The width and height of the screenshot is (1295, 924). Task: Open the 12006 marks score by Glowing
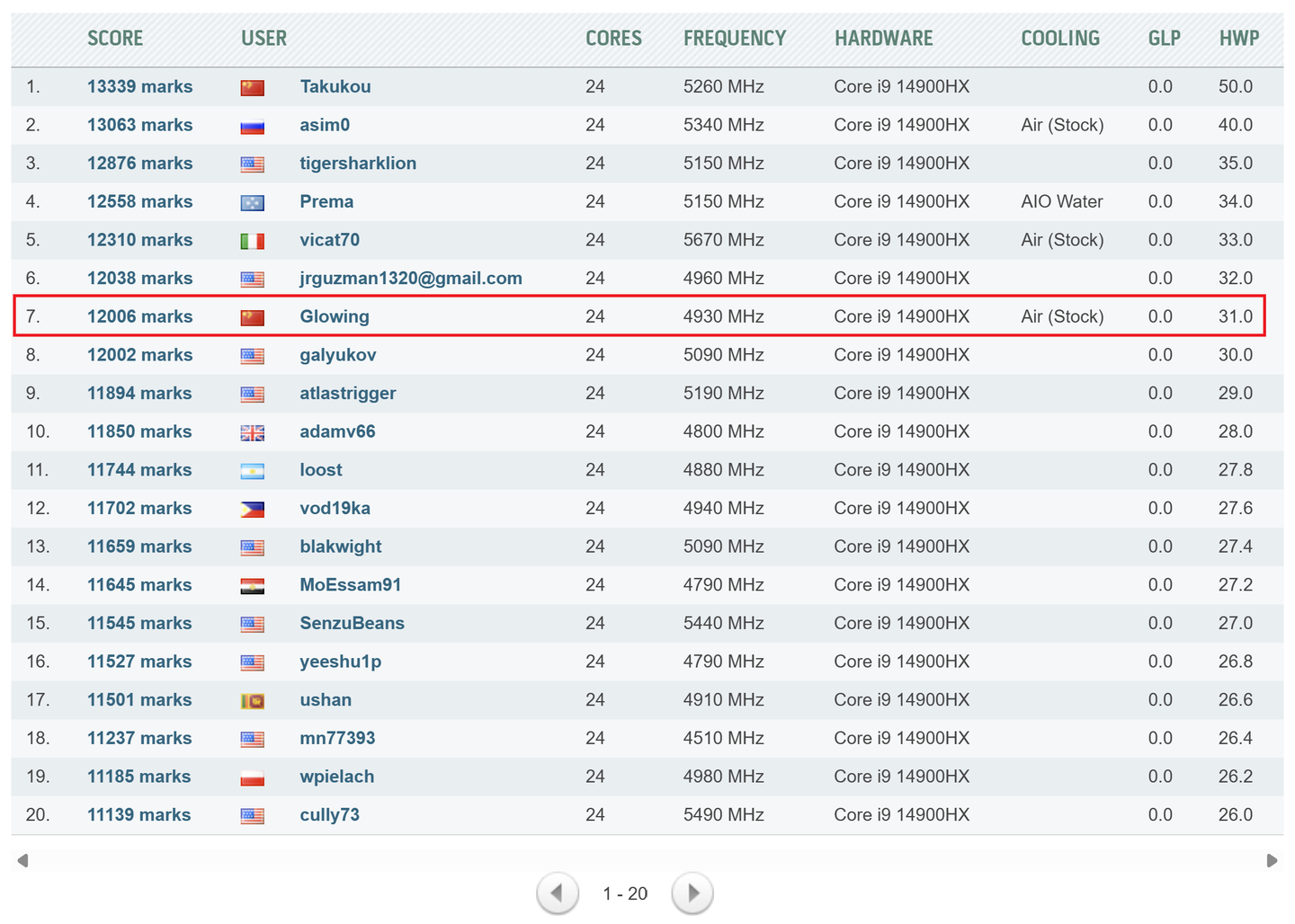(139, 316)
